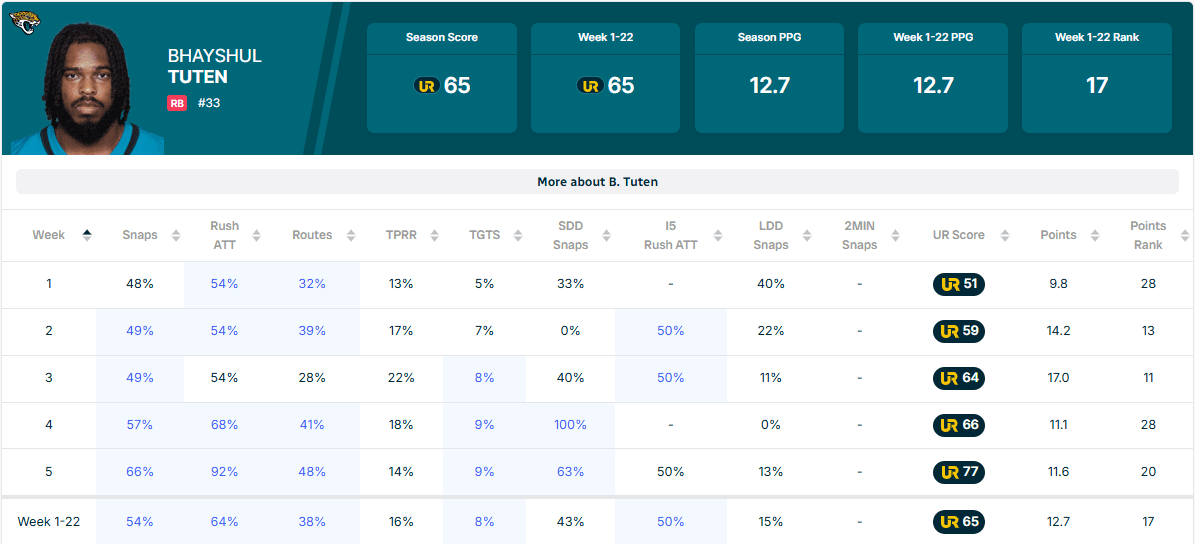Viewport: 1195px width, 544px height.
Task: Click the RB position badge
Action: point(177,103)
